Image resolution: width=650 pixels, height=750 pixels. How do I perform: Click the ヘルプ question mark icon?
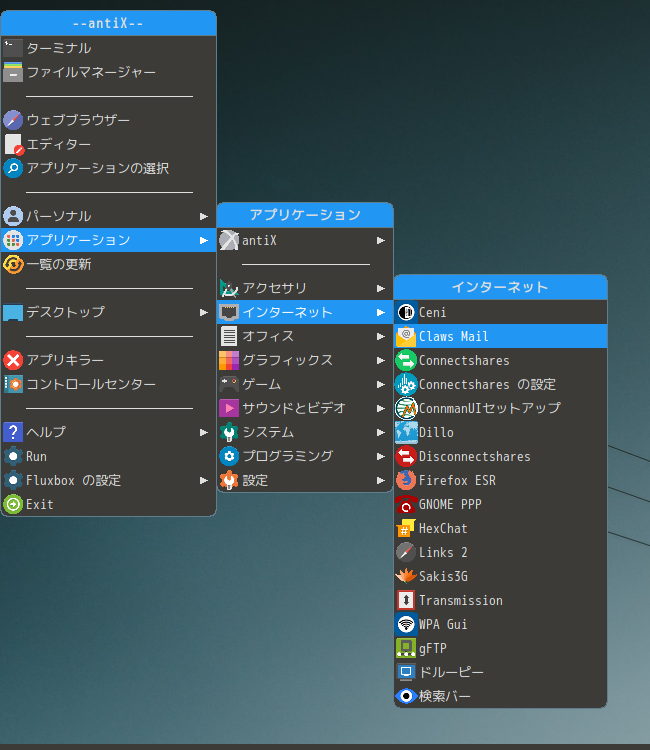13,432
